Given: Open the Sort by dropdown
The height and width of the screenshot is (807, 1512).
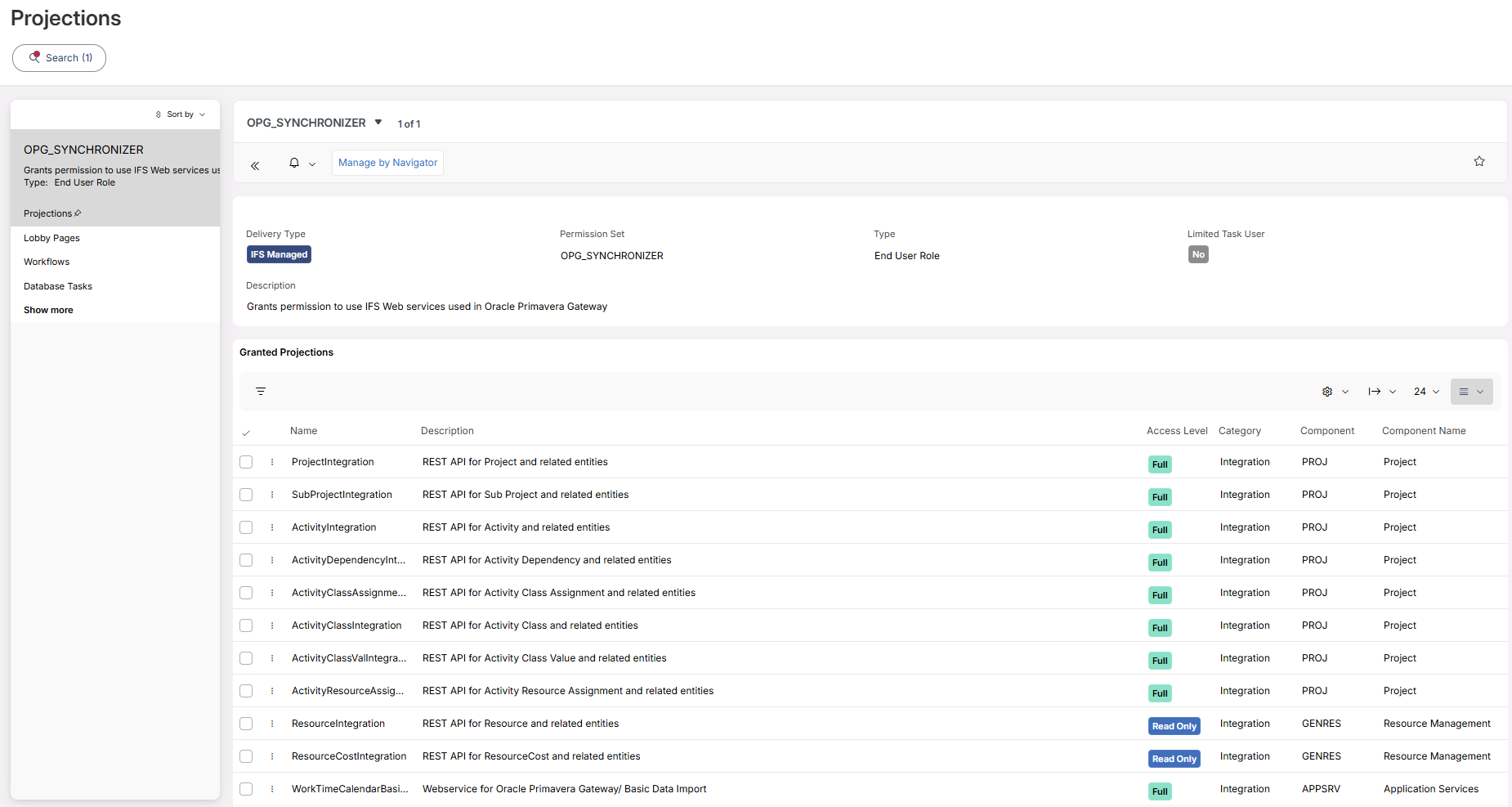Looking at the screenshot, I should click(181, 114).
